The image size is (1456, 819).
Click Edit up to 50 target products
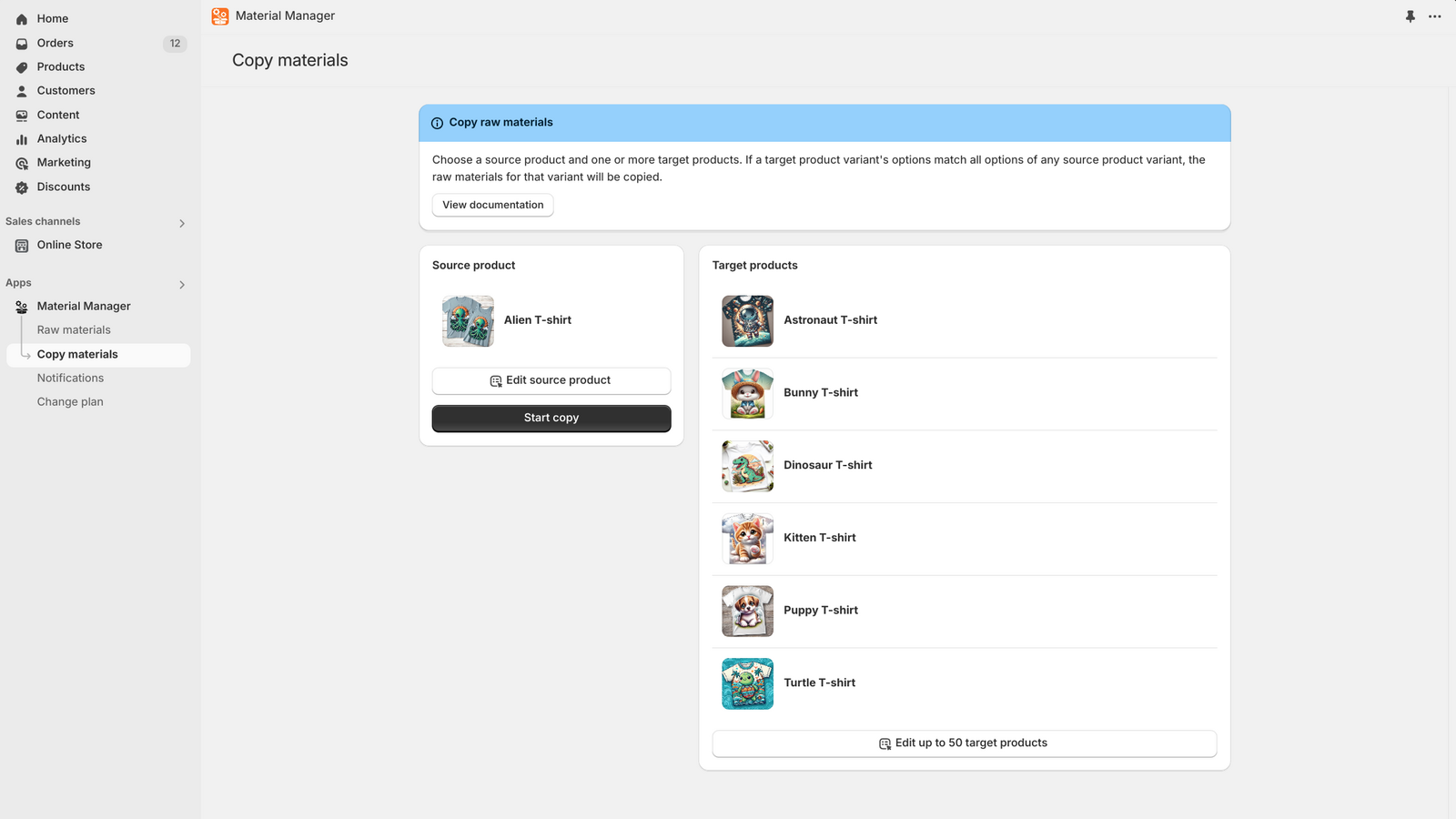[964, 743]
